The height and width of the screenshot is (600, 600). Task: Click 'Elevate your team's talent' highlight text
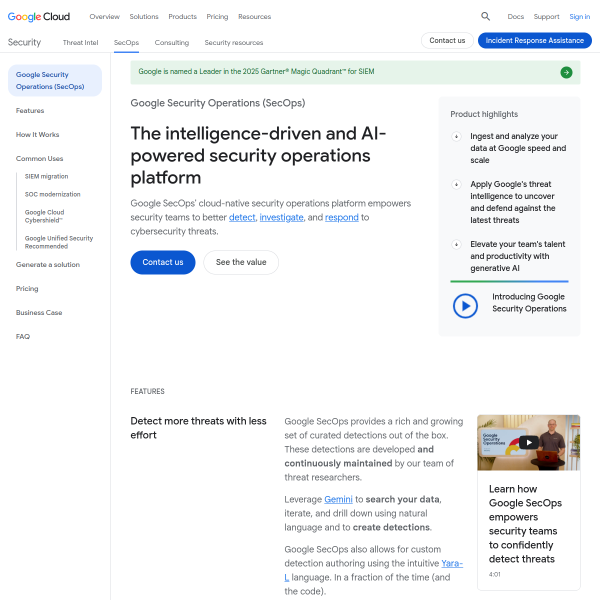[x=518, y=256]
